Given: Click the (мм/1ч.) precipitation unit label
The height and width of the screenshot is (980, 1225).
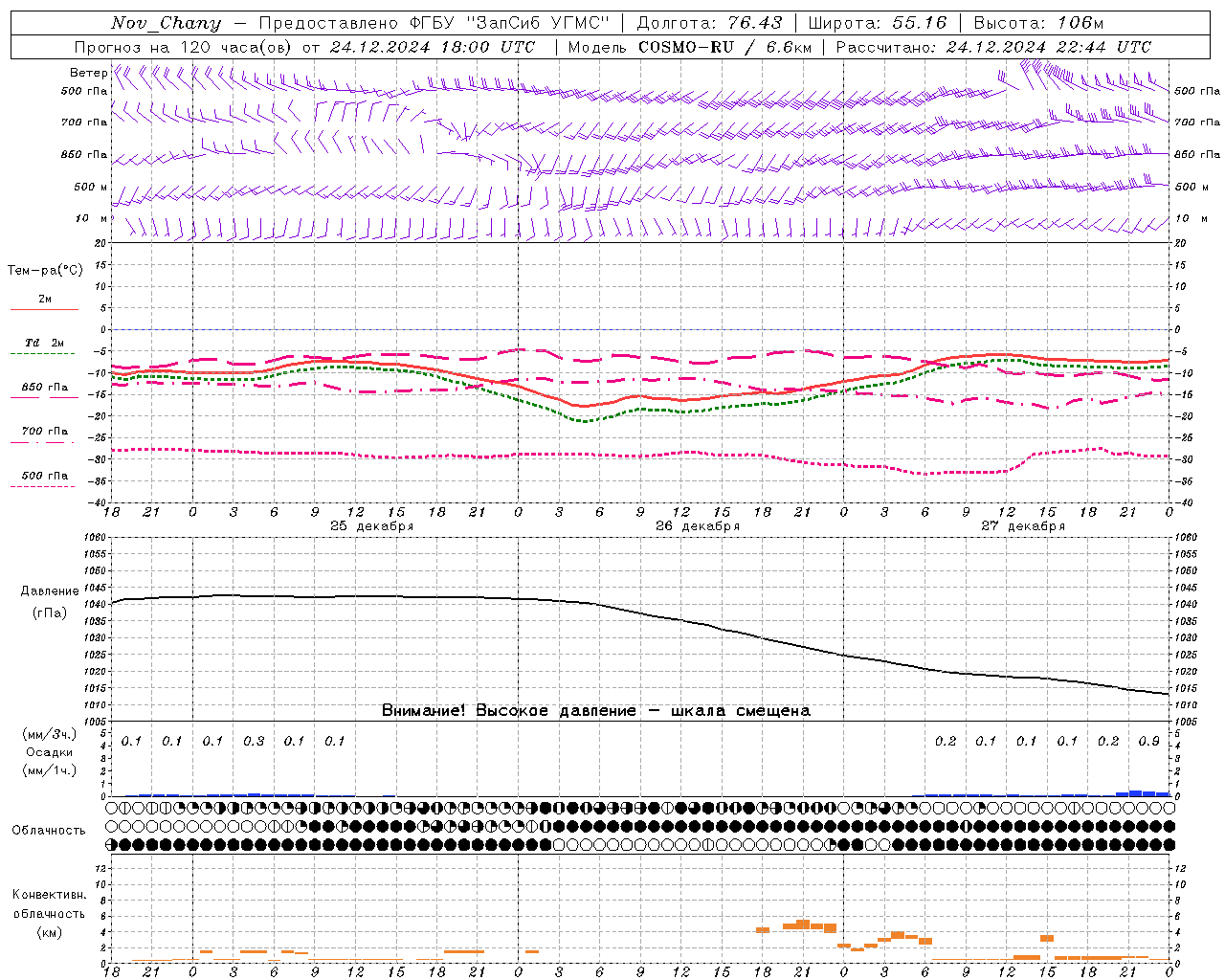Looking at the screenshot, I should (x=50, y=770).
